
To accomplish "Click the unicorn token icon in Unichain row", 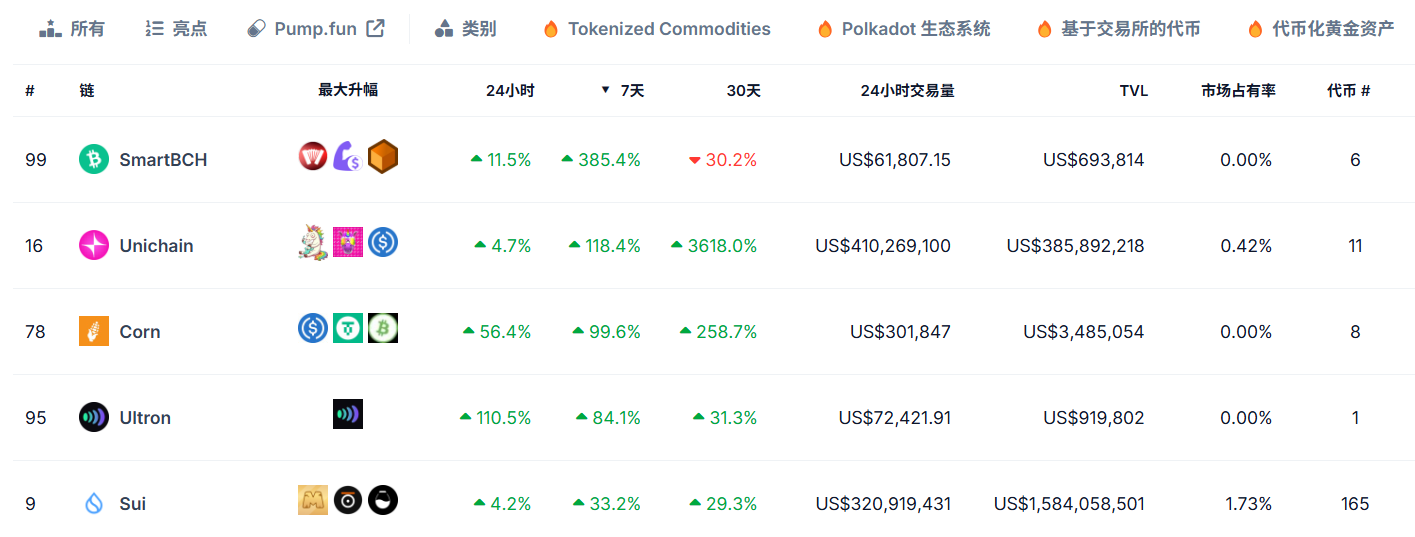I will pyautogui.click(x=314, y=242).
